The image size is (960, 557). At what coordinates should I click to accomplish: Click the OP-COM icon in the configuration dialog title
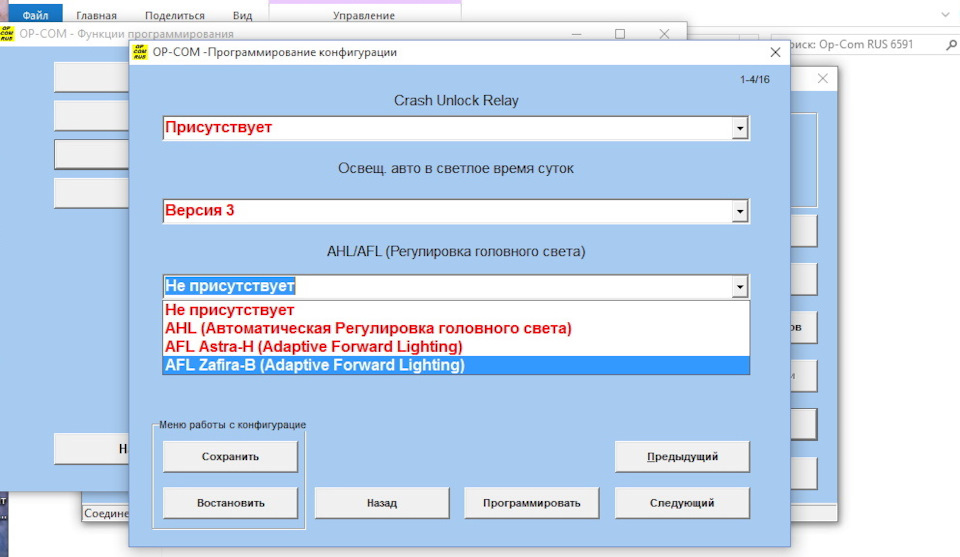coord(139,52)
